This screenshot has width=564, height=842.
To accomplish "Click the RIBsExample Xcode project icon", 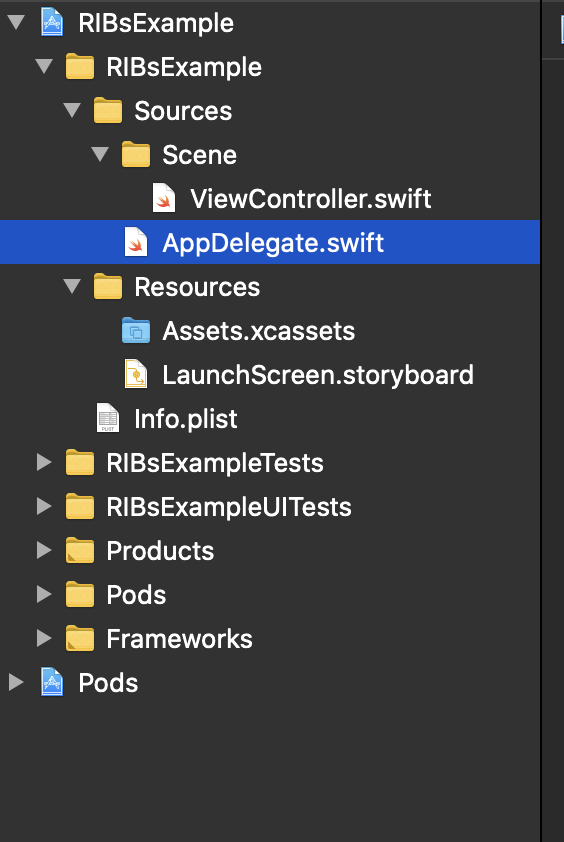I will (x=52, y=23).
